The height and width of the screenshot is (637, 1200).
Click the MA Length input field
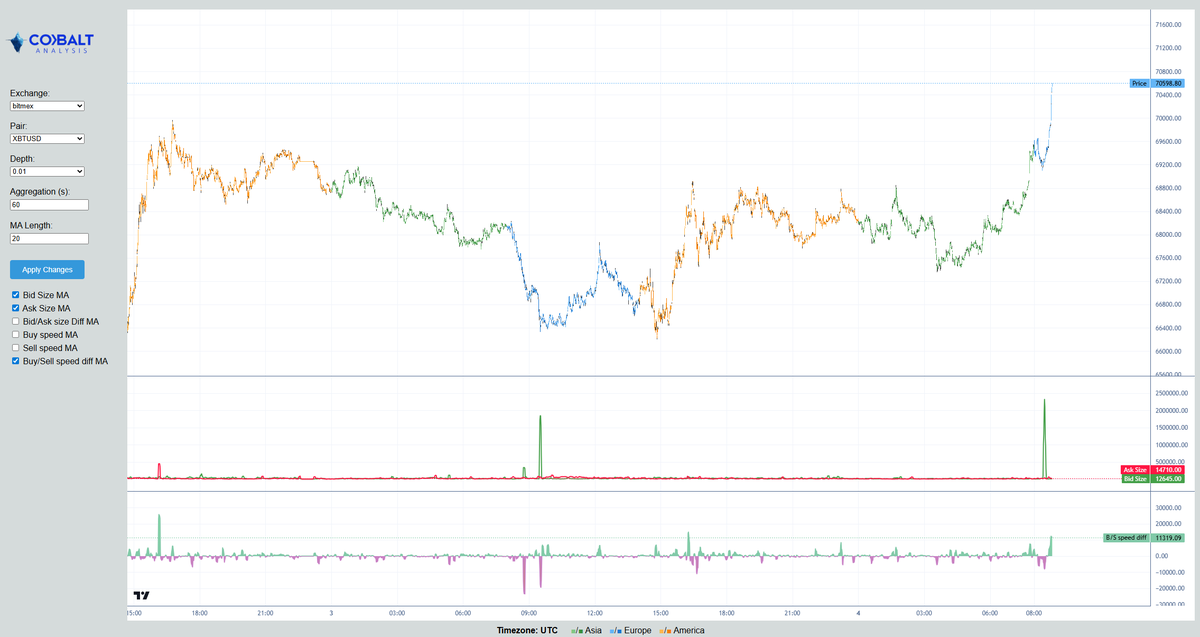pyautogui.click(x=49, y=238)
